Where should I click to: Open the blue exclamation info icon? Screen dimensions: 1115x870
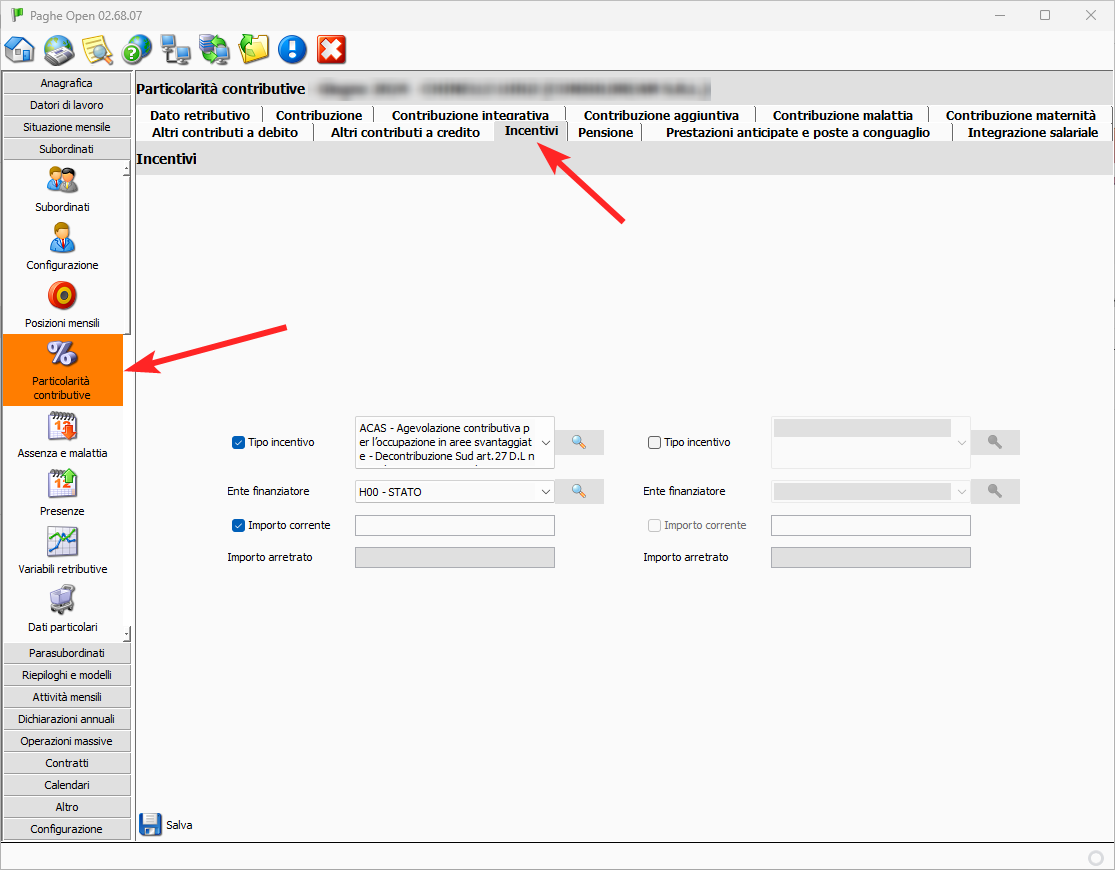point(292,49)
